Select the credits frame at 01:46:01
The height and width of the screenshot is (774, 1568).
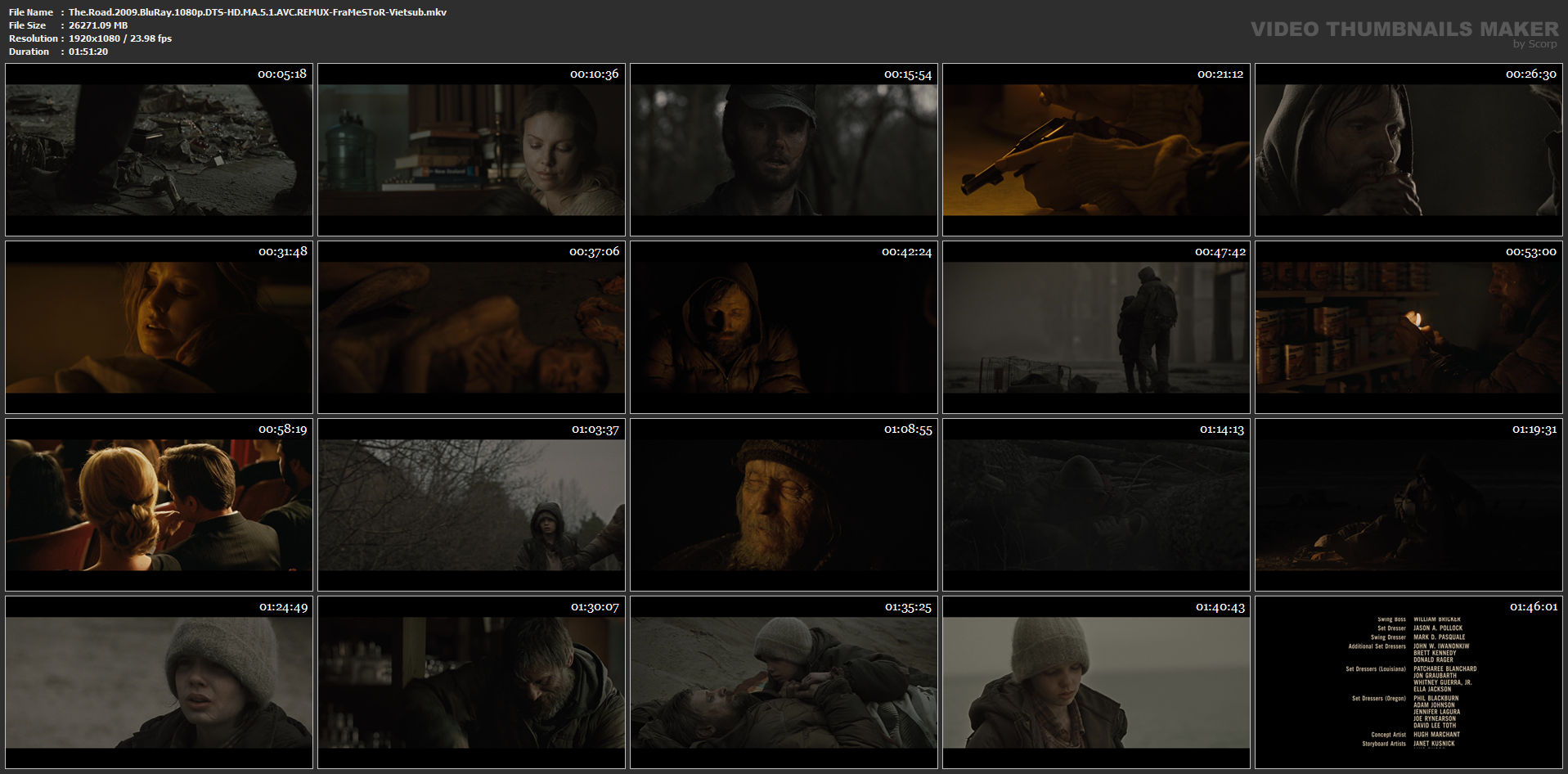(x=1409, y=682)
